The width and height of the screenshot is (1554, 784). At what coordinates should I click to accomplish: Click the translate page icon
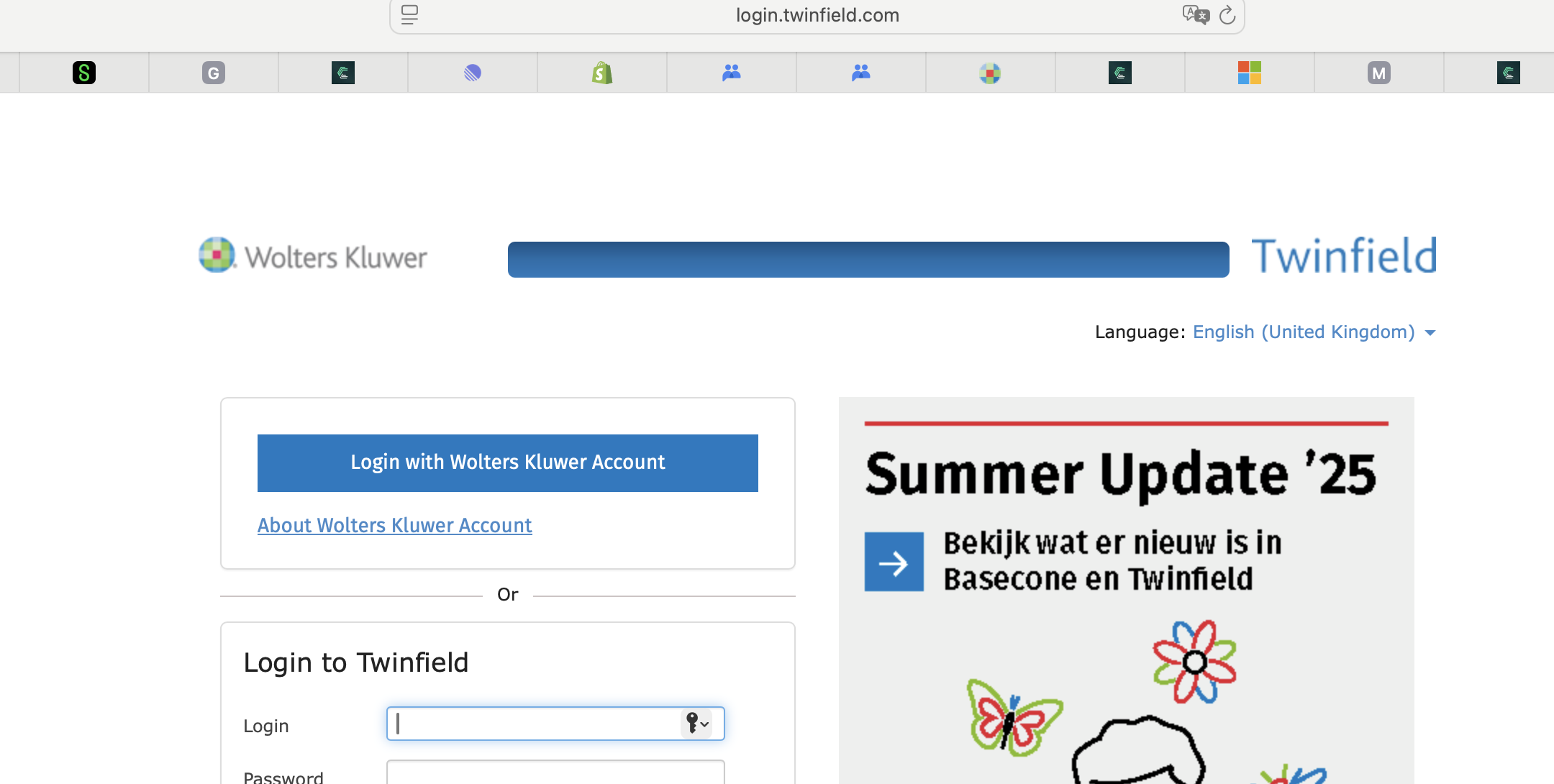[1195, 14]
